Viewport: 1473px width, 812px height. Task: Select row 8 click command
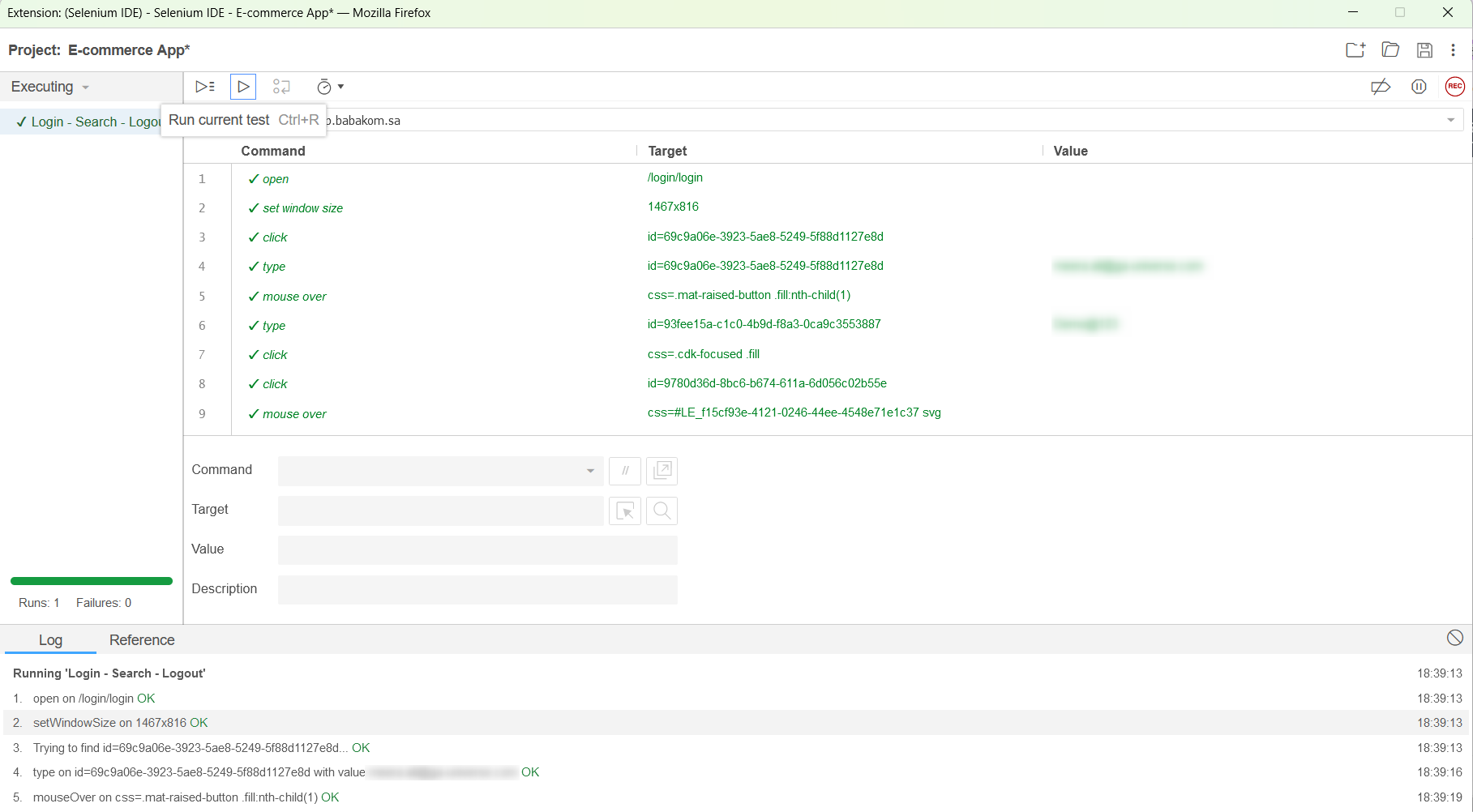click(275, 384)
